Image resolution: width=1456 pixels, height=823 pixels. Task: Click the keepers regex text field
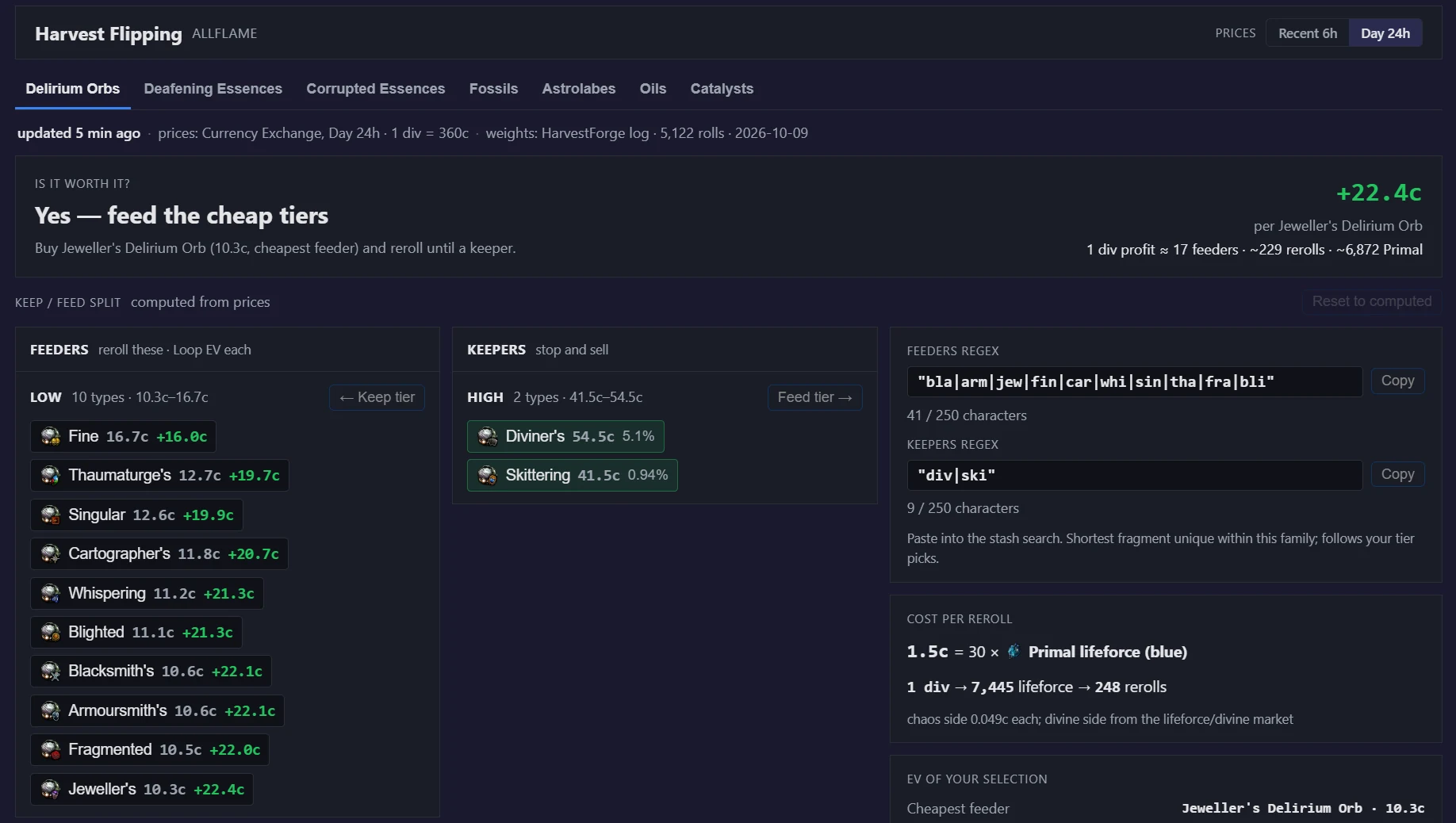pos(1135,475)
